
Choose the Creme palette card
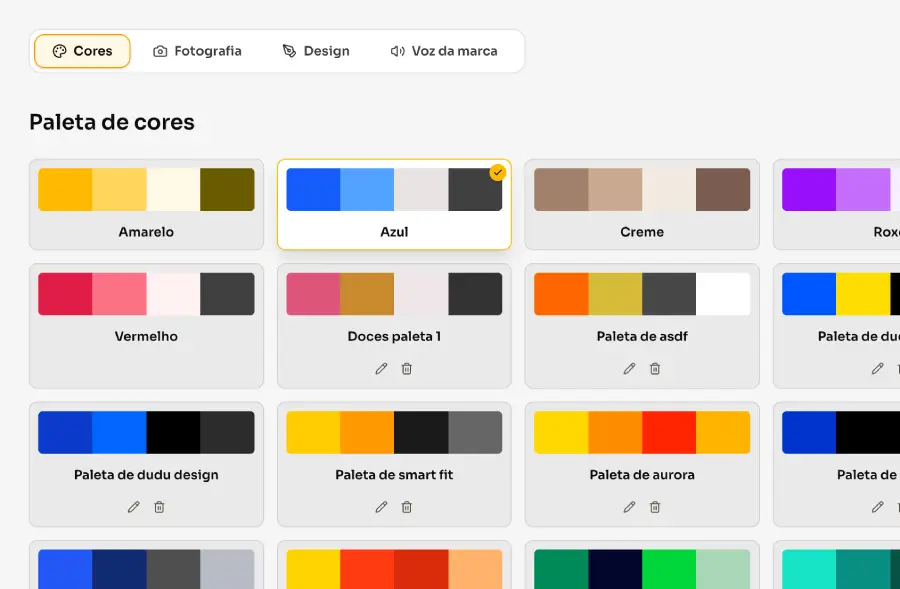(642, 204)
